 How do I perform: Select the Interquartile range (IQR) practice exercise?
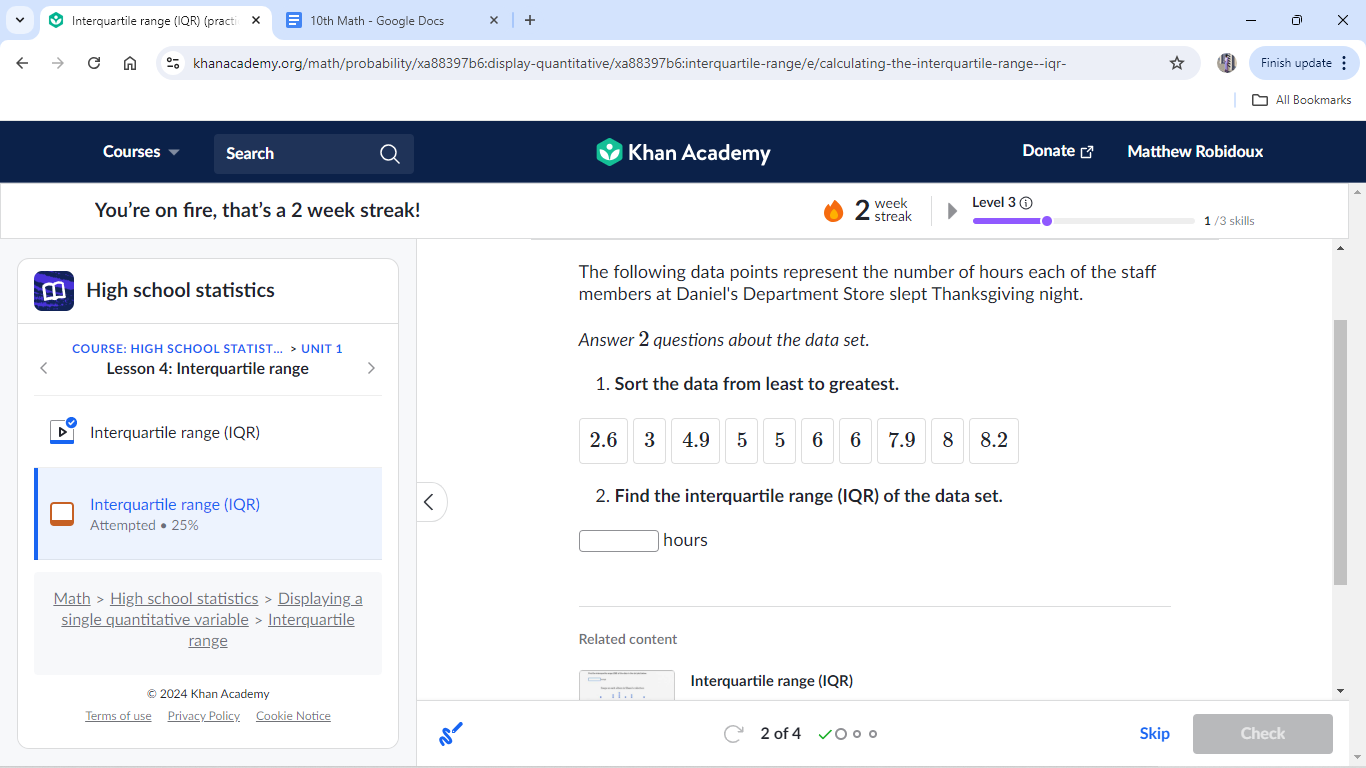[x=208, y=514]
